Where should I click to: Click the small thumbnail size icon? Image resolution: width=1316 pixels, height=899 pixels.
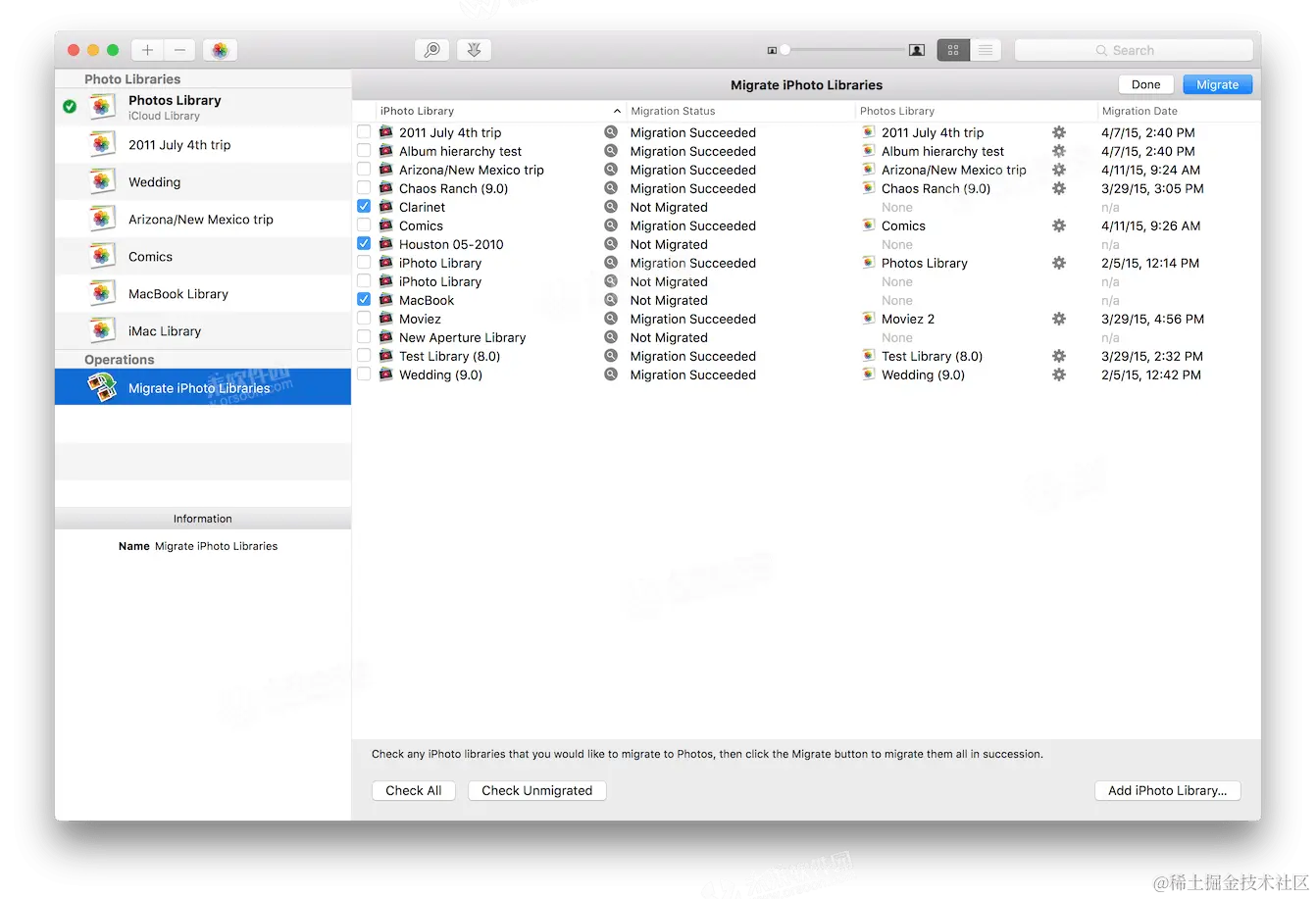pos(772,50)
